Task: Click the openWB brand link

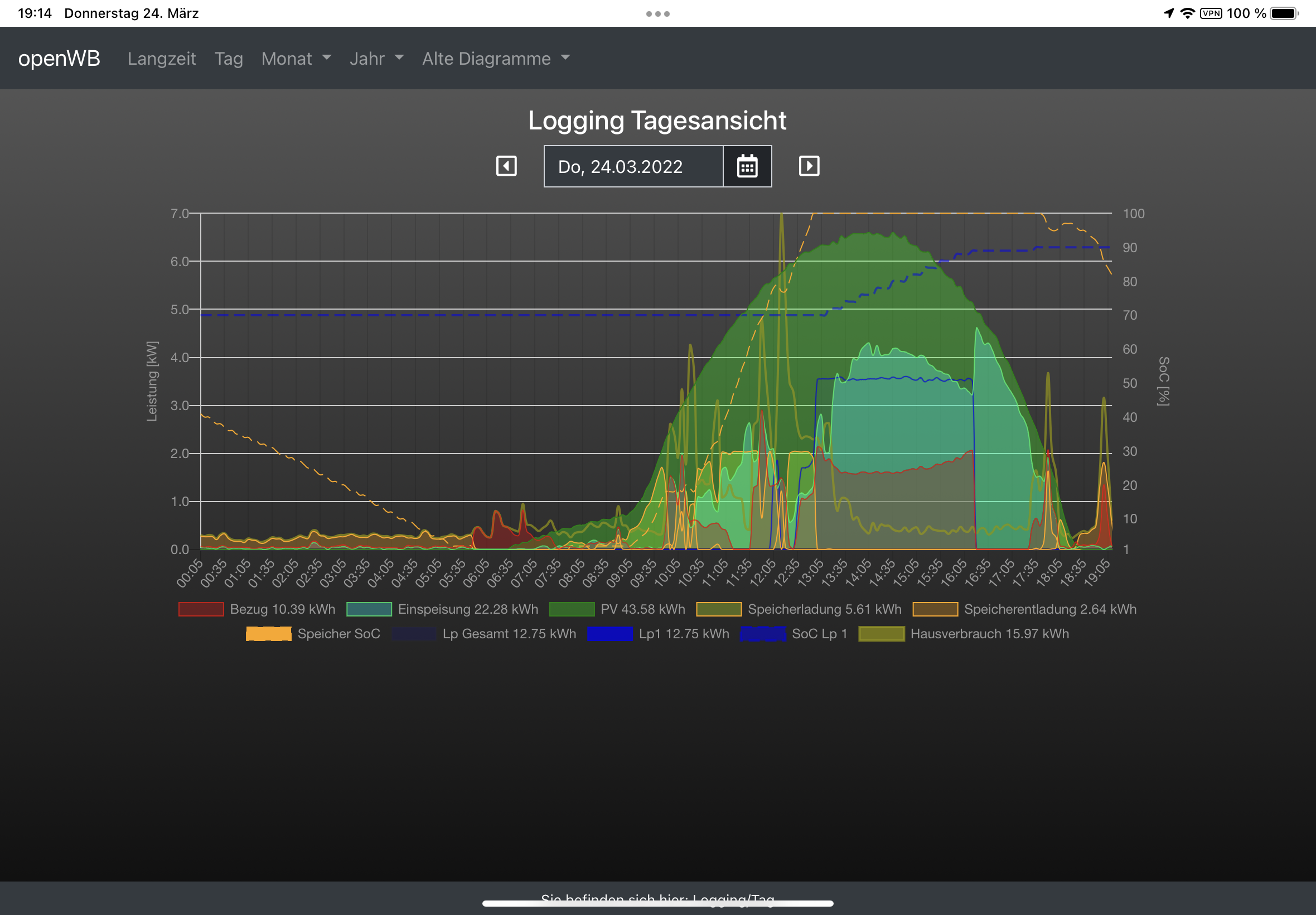Action: [x=59, y=59]
